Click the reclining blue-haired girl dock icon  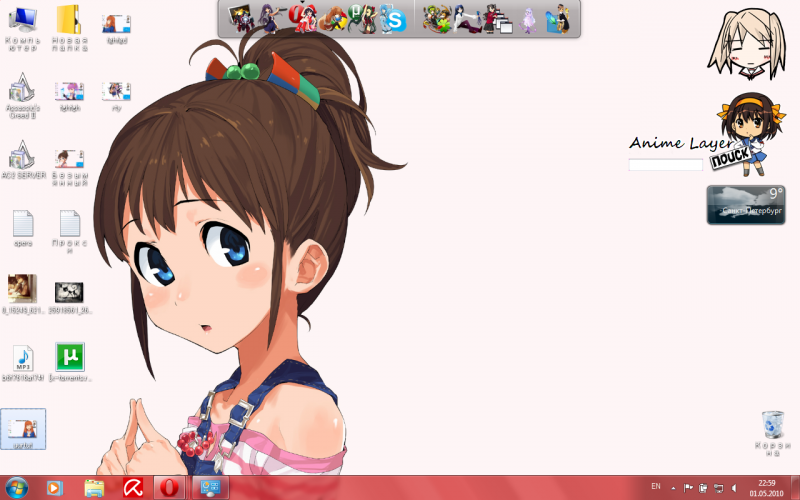coord(467,19)
